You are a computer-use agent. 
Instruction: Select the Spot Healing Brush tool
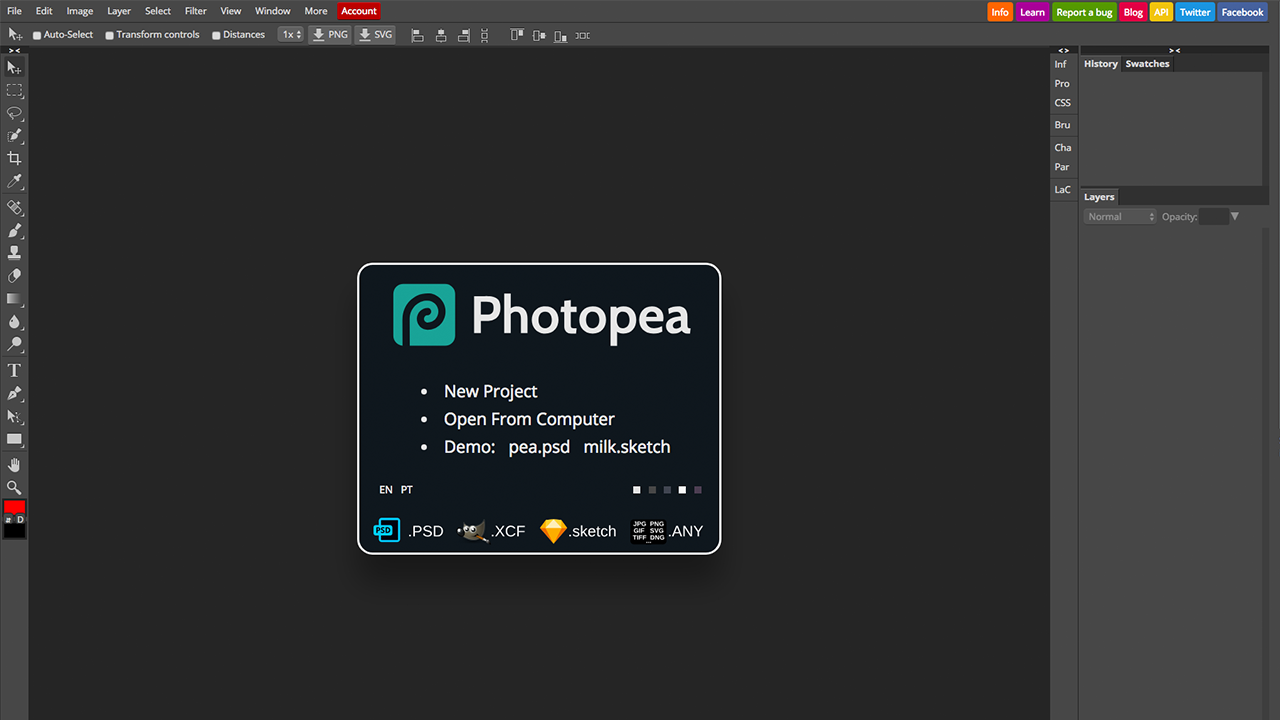[14, 208]
